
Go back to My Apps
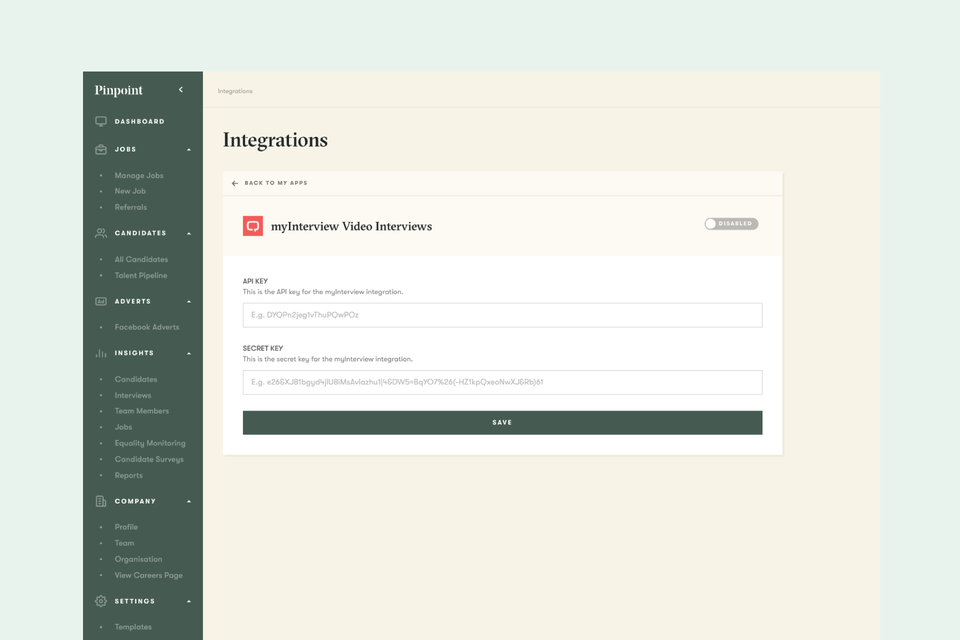pyautogui.click(x=276, y=183)
